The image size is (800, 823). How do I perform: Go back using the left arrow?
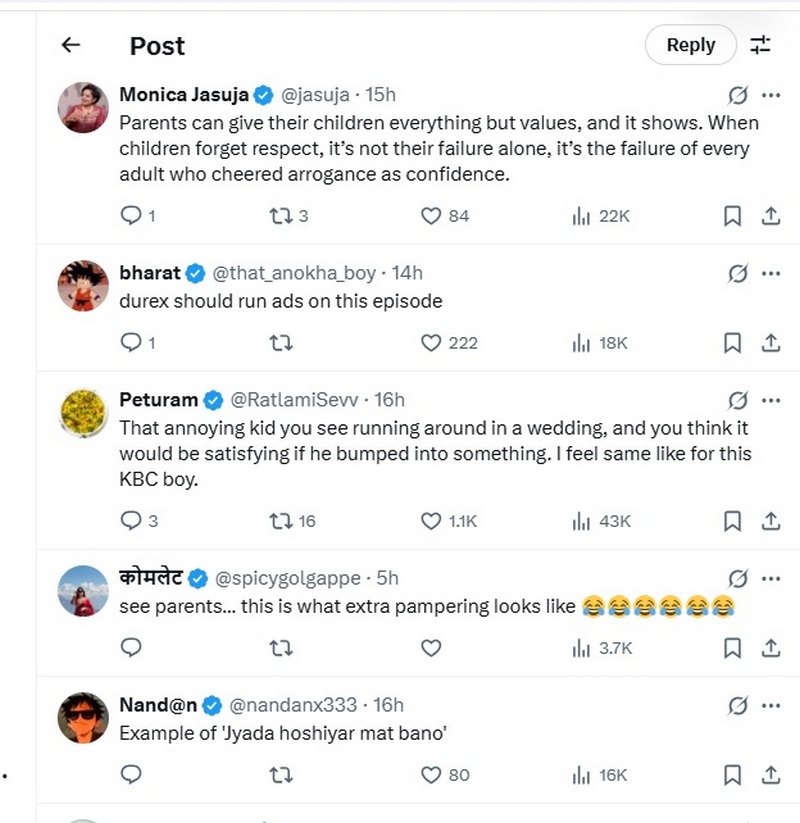point(70,45)
